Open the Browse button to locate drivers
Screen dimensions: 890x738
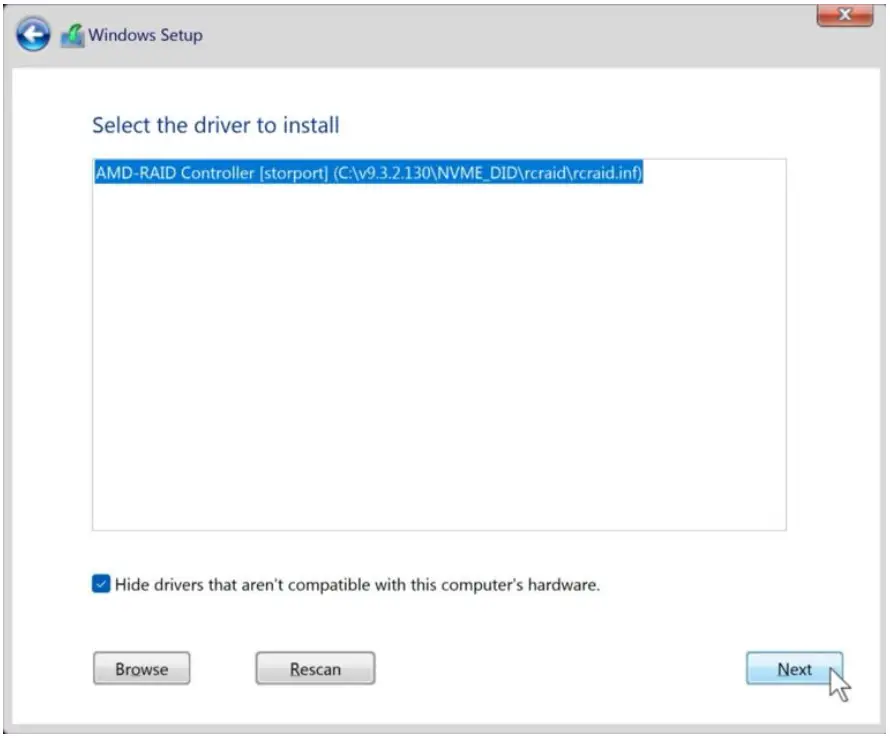click(141, 669)
